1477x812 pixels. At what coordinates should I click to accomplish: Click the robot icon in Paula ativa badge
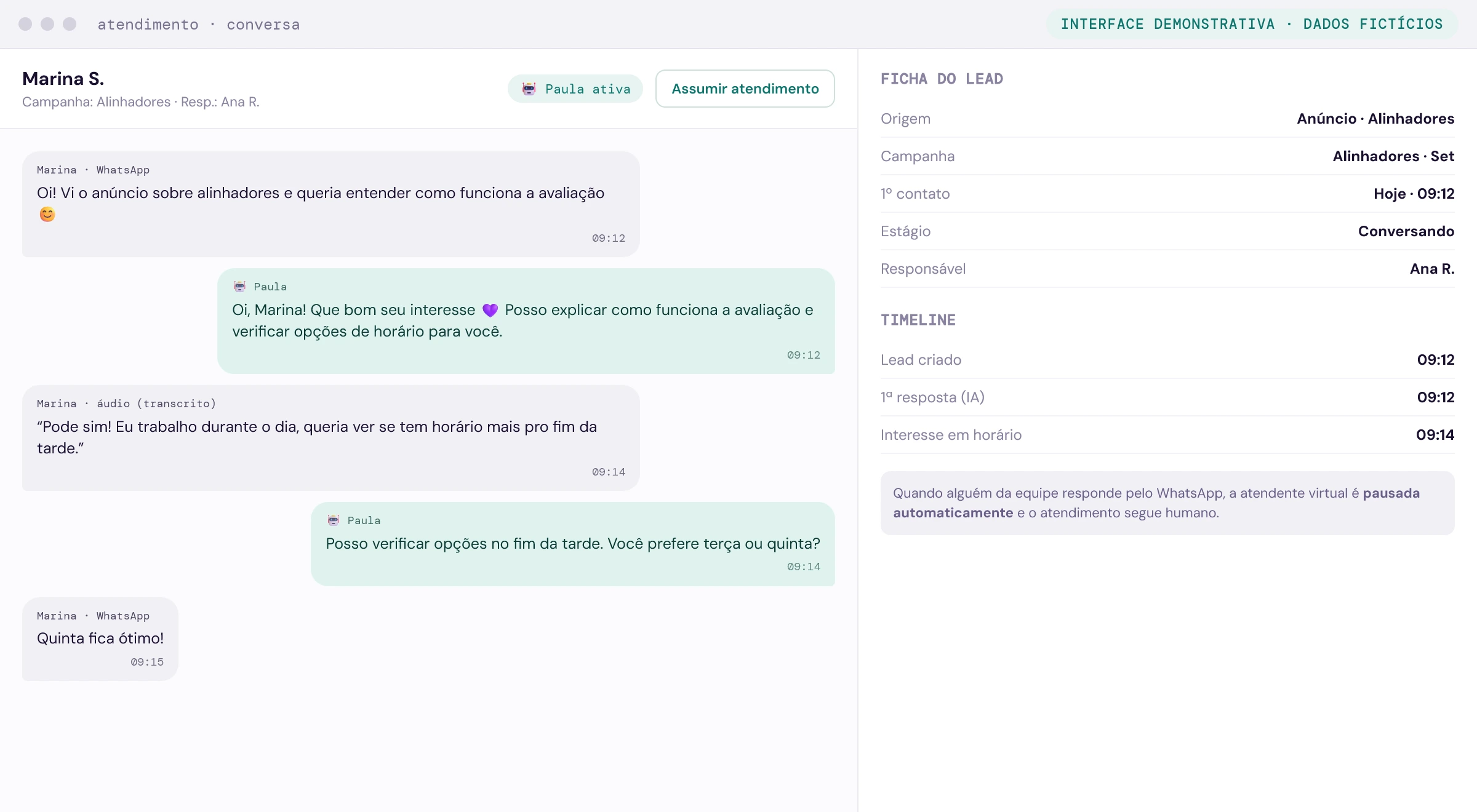[529, 89]
